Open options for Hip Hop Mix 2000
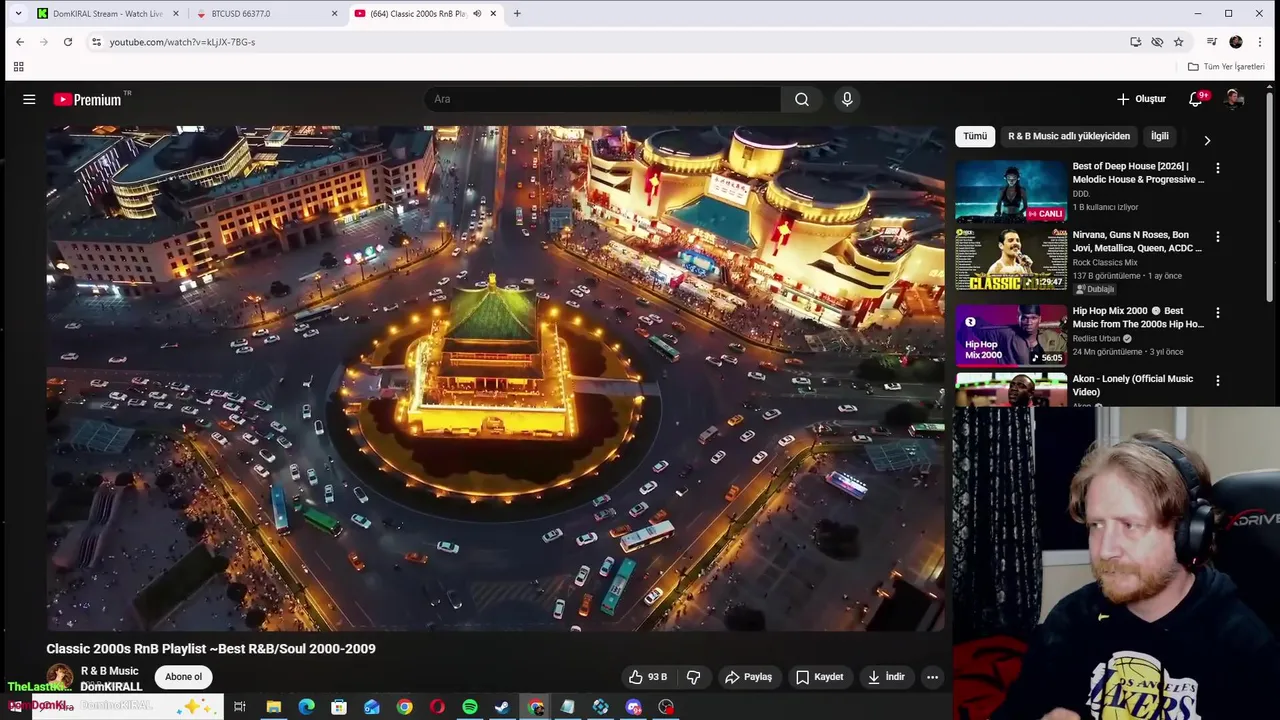This screenshot has height=720, width=1280. pos(1217,313)
